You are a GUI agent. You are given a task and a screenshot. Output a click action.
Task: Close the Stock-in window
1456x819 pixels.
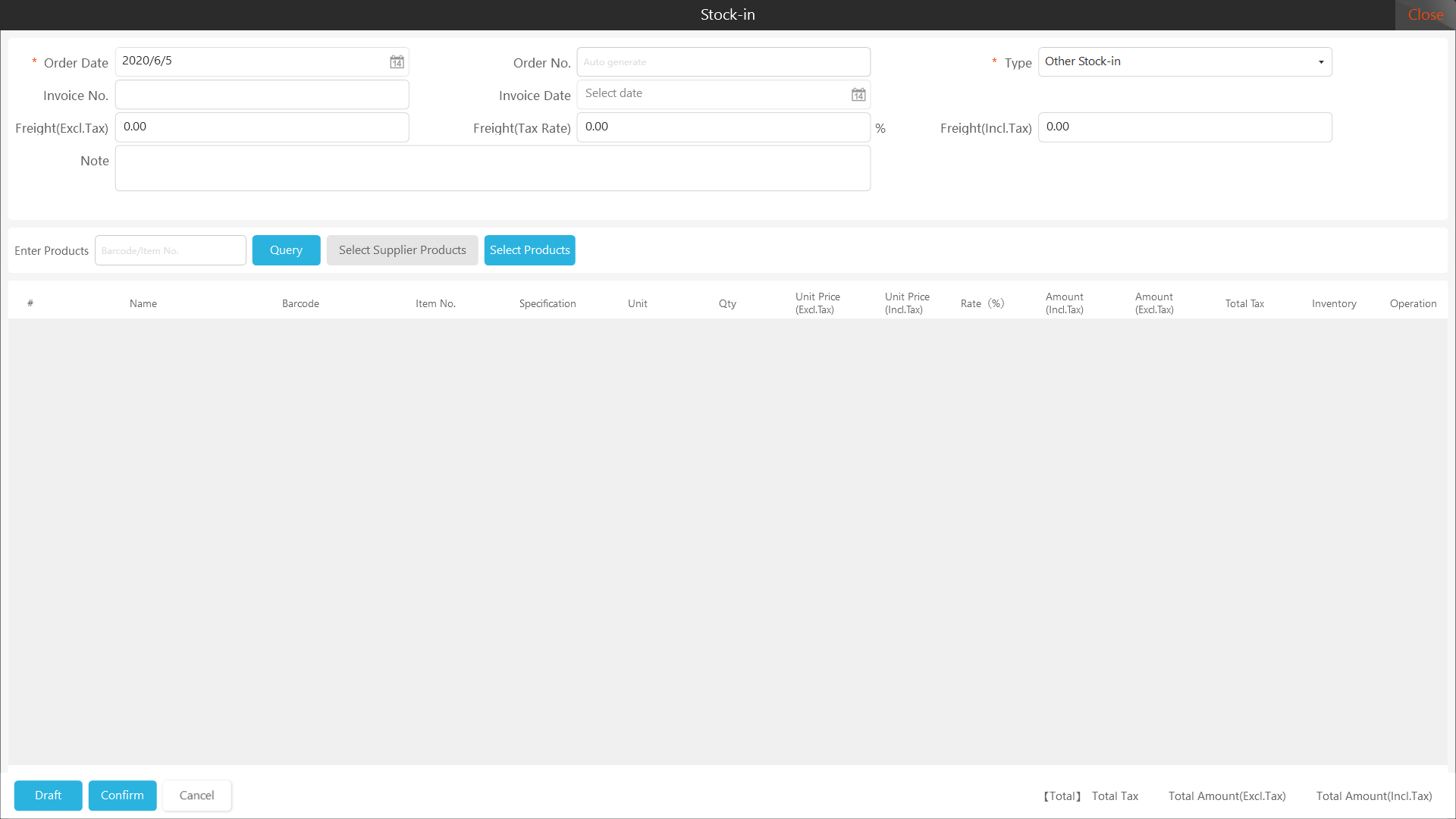[x=1425, y=15]
